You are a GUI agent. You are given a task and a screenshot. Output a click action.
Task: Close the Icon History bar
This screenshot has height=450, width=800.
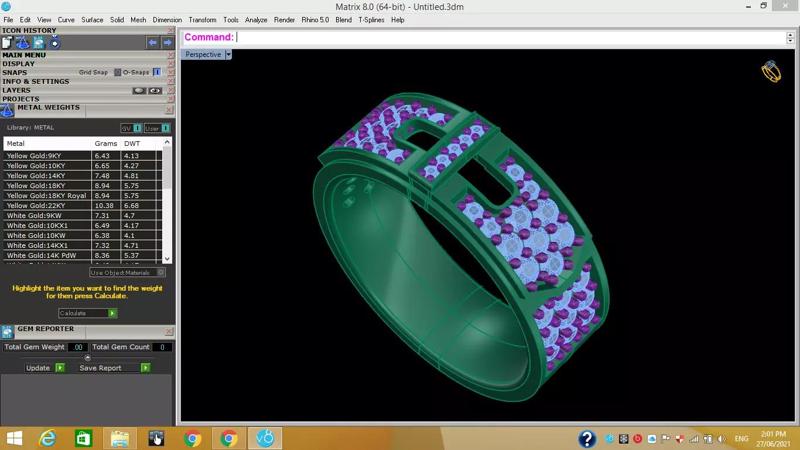click(171, 31)
